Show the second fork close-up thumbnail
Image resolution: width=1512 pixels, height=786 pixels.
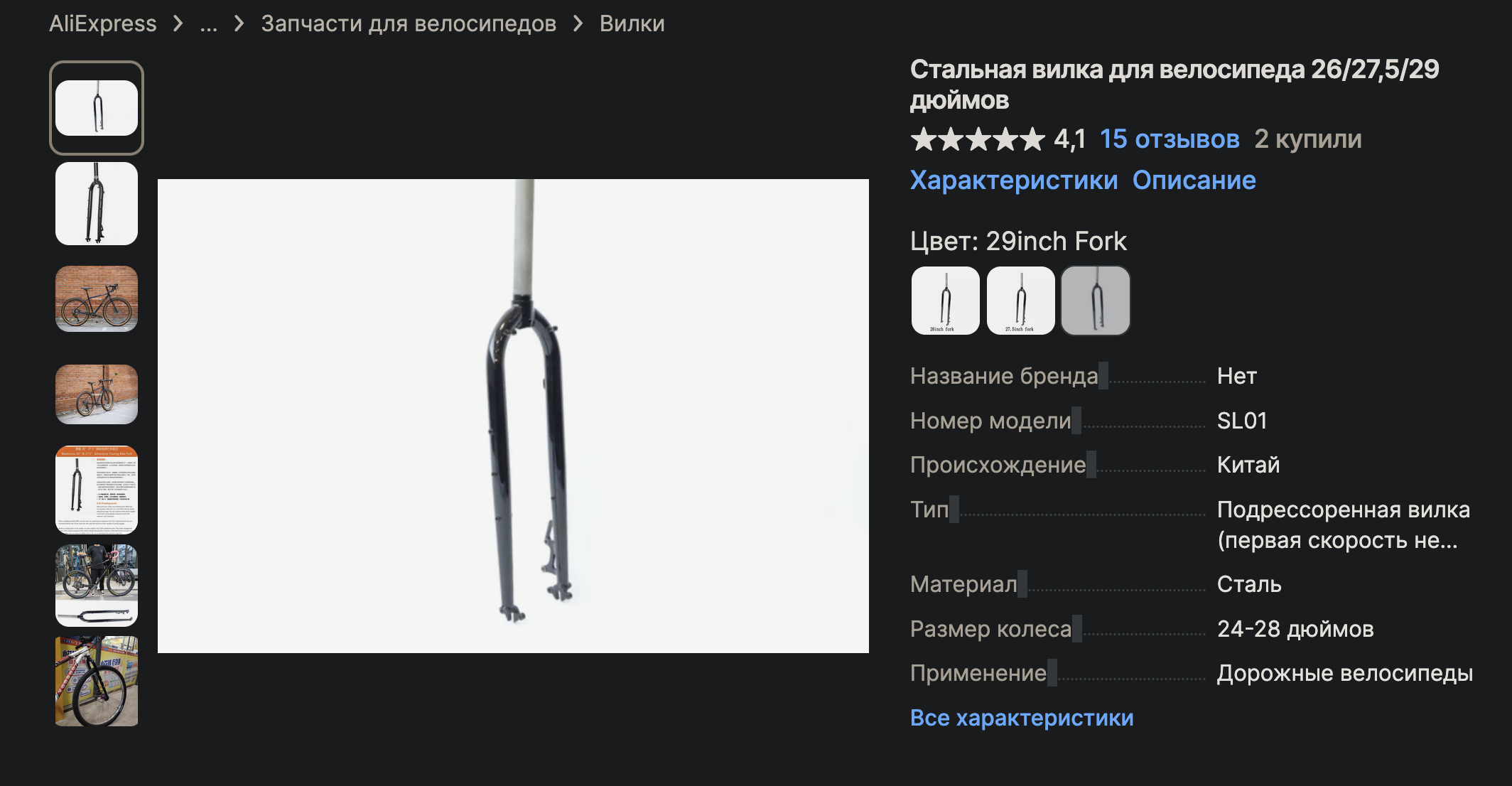pos(97,203)
